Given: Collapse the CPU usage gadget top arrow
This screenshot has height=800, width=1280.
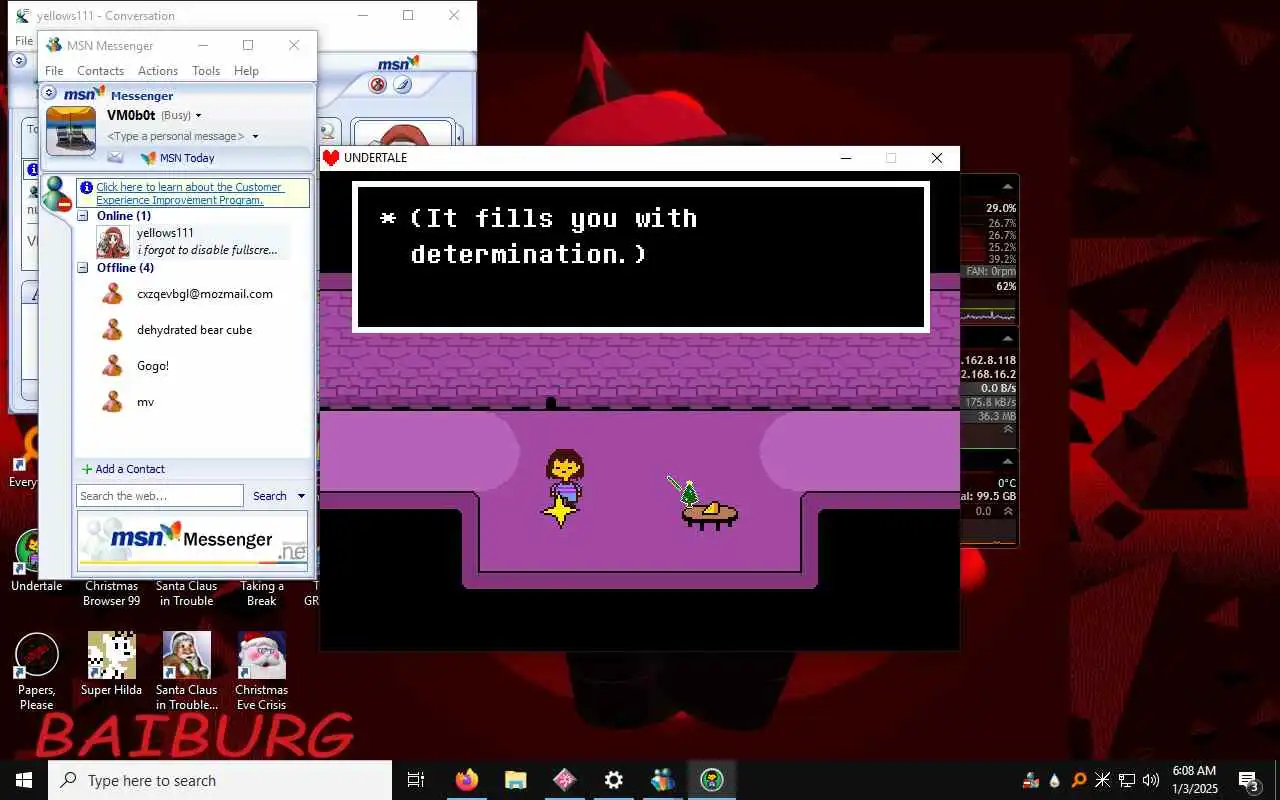Looking at the screenshot, I should pyautogui.click(x=1008, y=186).
